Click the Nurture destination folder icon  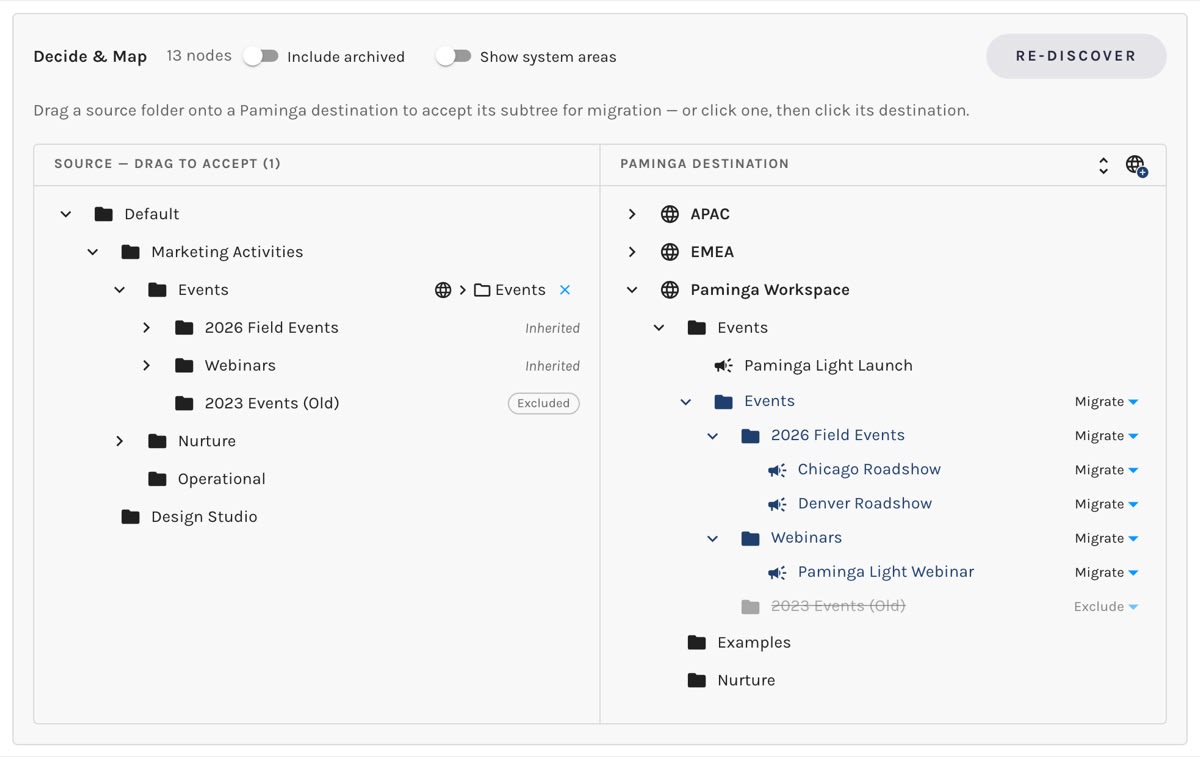point(697,680)
